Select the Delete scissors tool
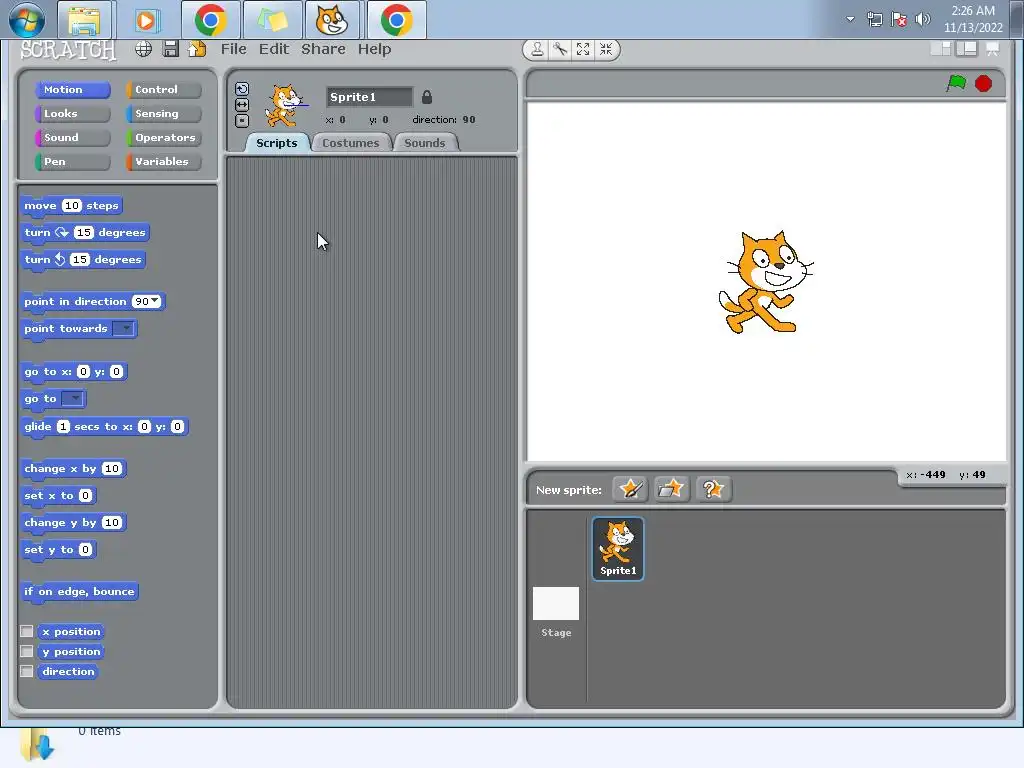 click(560, 50)
